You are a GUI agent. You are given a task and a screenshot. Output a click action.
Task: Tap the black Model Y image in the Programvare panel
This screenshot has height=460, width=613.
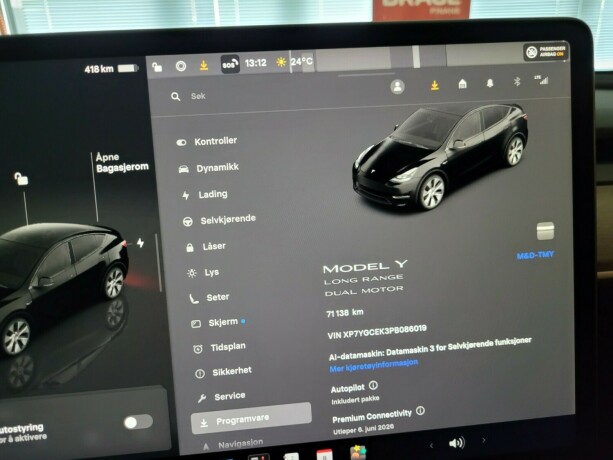[x=441, y=156]
